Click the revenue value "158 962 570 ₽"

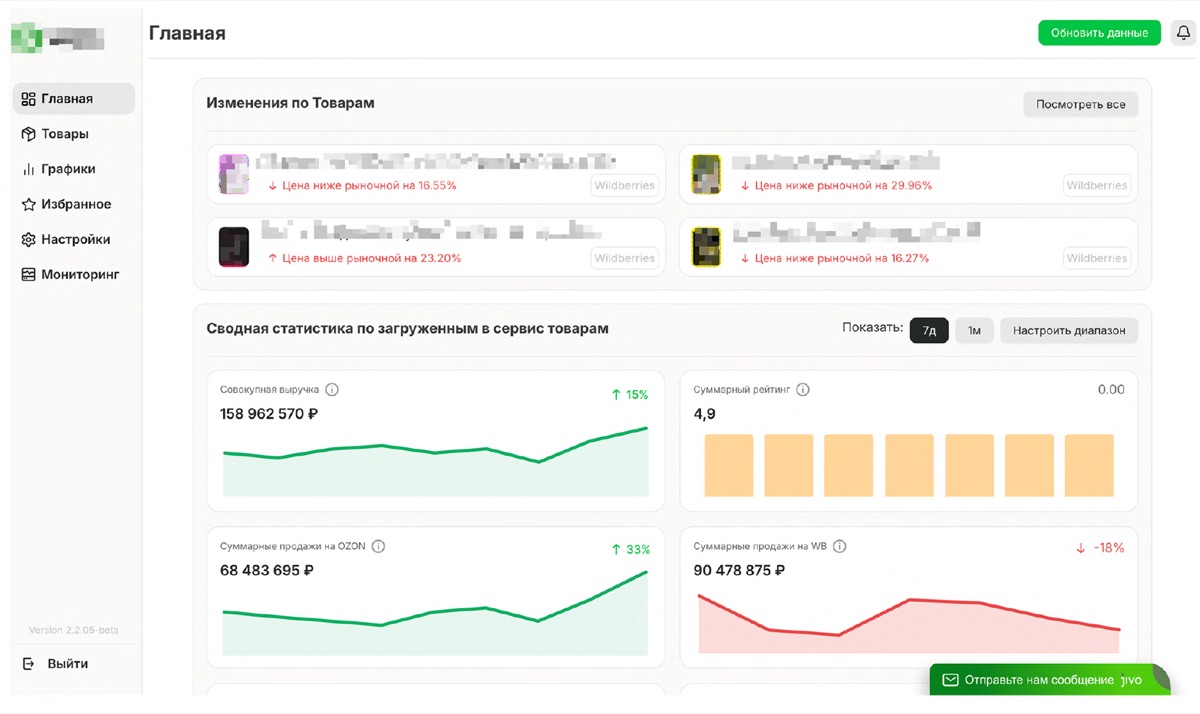[x=269, y=413]
